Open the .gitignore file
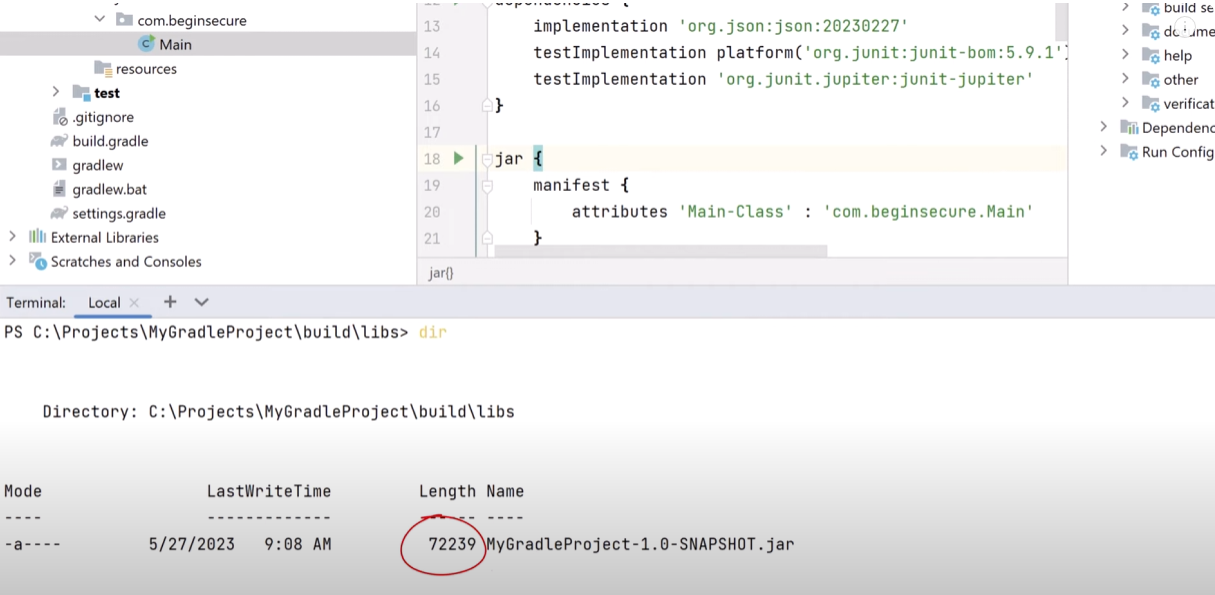Image resolution: width=1215 pixels, height=595 pixels. (103, 117)
